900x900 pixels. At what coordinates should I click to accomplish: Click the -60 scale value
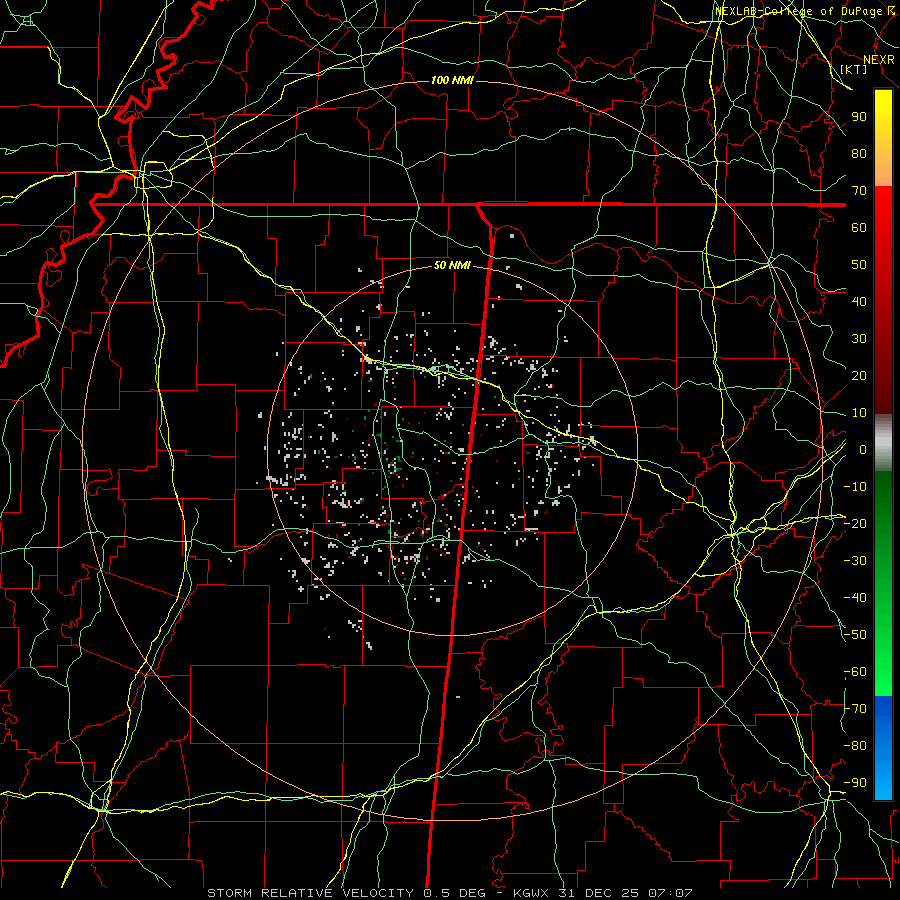(x=855, y=672)
